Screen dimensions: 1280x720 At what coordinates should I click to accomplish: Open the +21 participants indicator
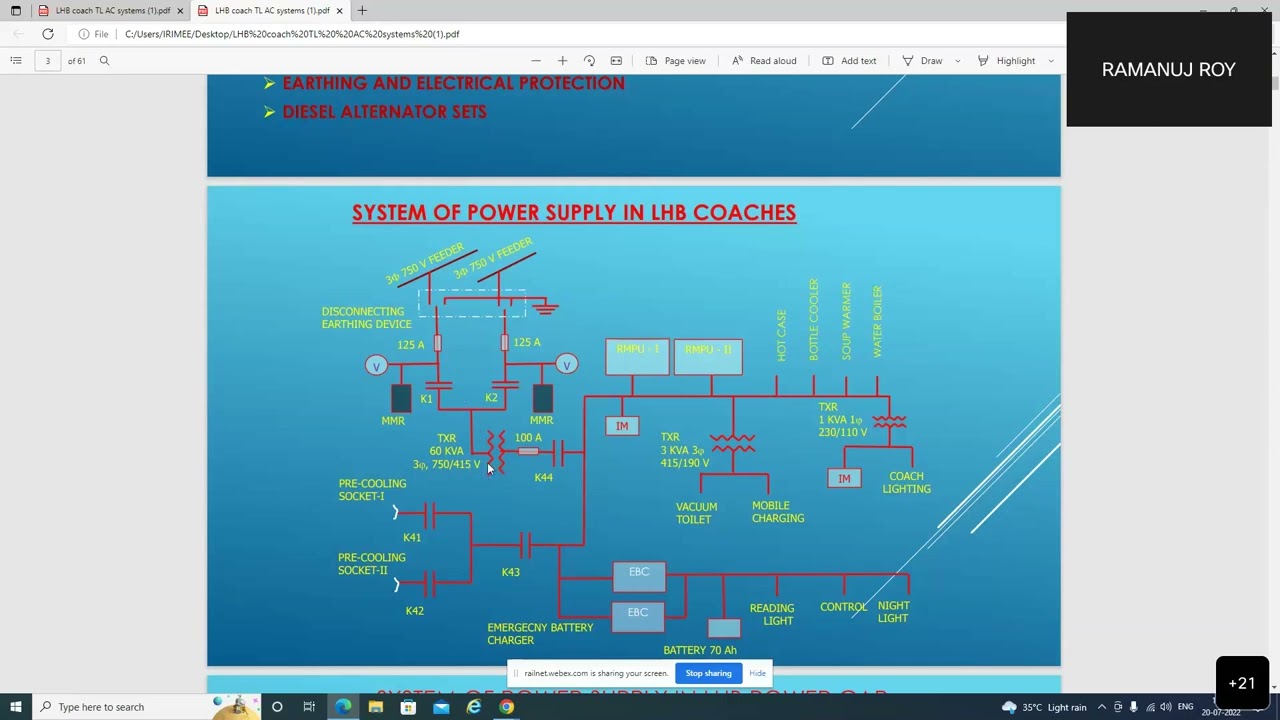click(x=1242, y=683)
